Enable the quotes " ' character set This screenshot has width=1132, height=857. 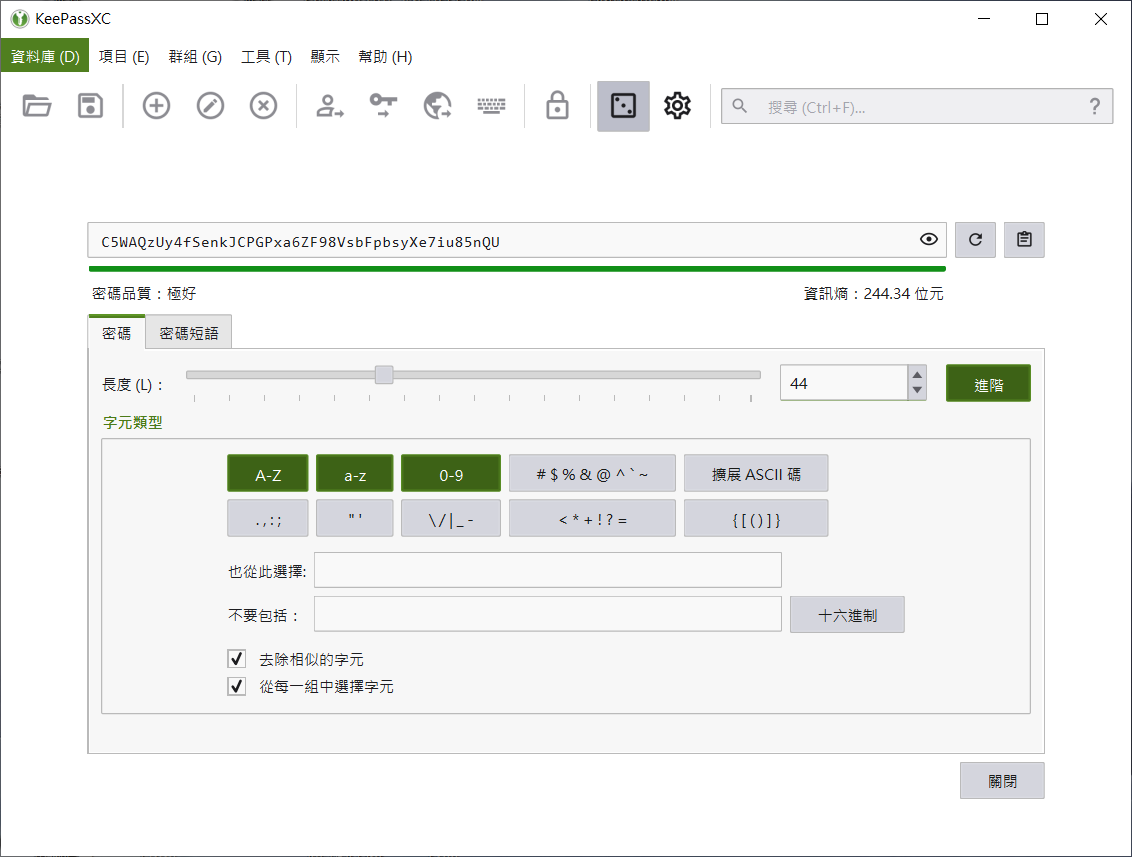pyautogui.click(x=354, y=518)
